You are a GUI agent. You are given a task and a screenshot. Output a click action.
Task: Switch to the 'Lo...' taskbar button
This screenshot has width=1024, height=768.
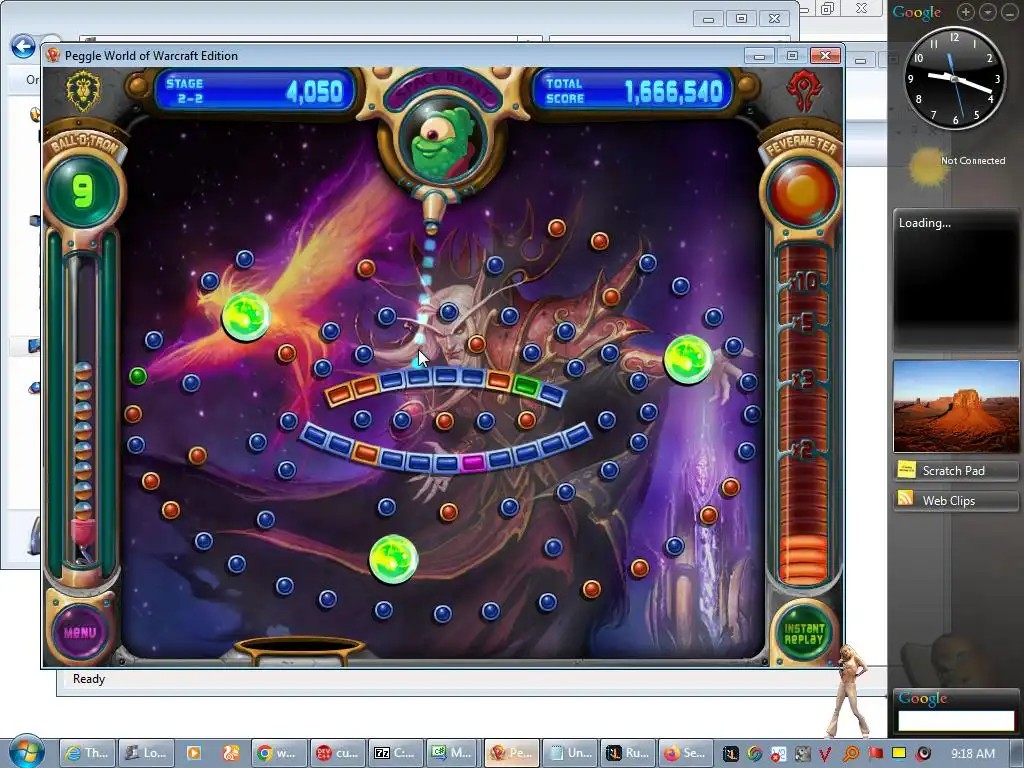coord(146,753)
